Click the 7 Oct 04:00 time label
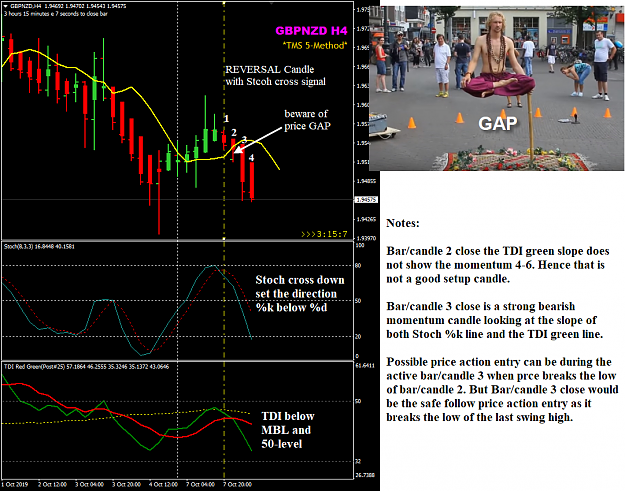The height and width of the screenshot is (491, 625). click(x=200, y=485)
